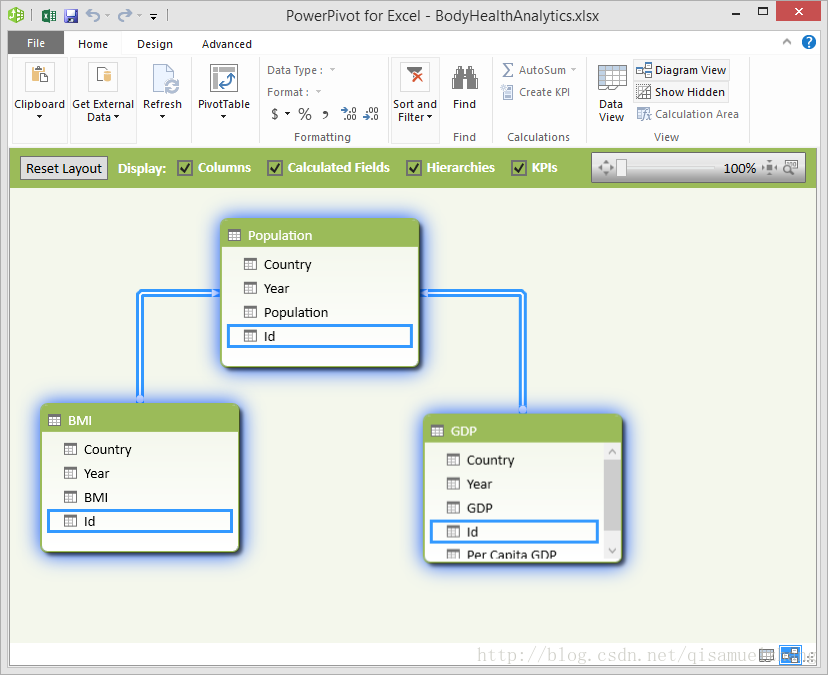Decrease decimal places
Screen dimensions: 828x675
point(371,114)
